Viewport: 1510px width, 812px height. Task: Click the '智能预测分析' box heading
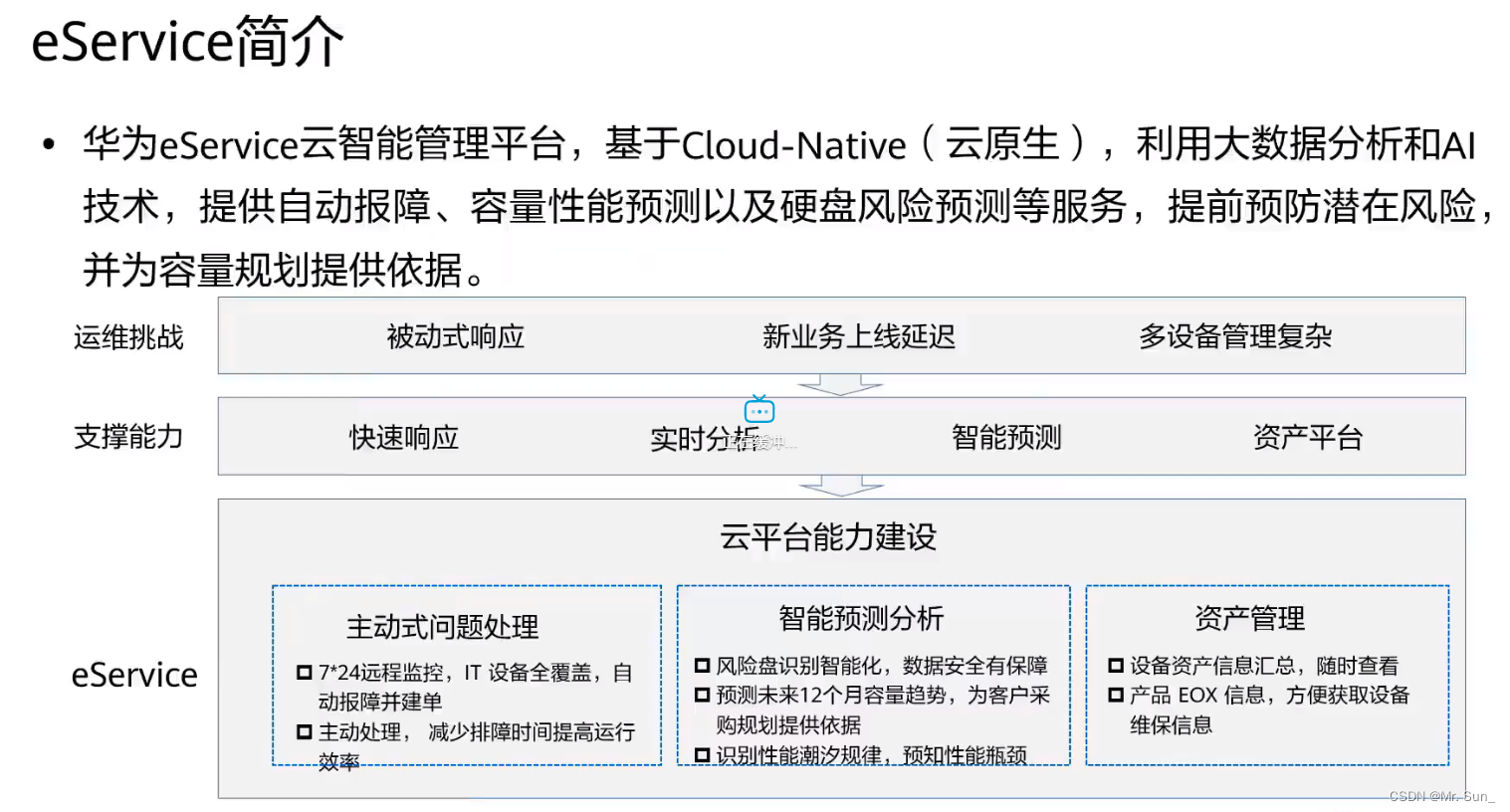coord(861,618)
